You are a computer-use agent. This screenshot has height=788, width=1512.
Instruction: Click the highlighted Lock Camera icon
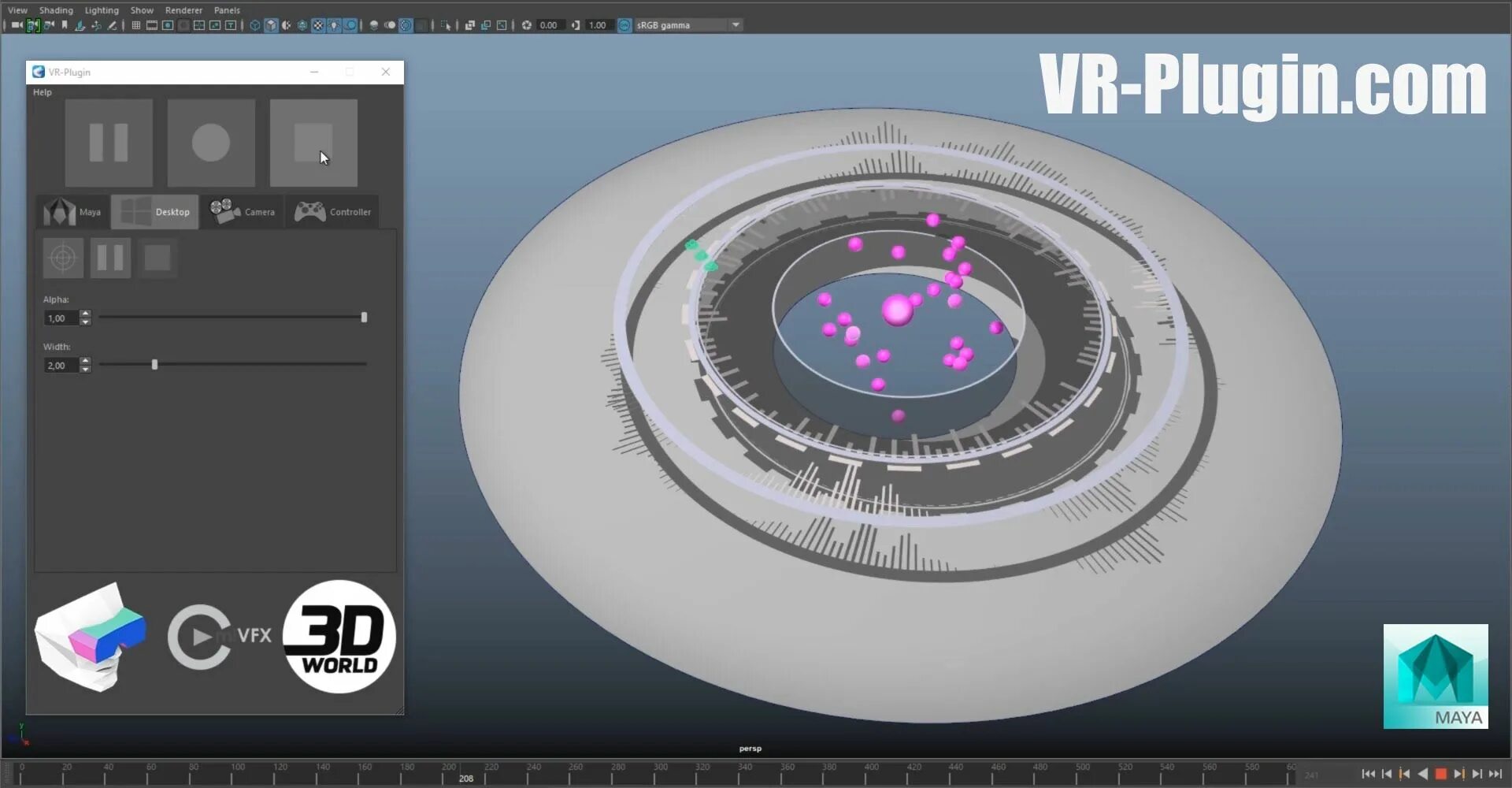tap(33, 25)
